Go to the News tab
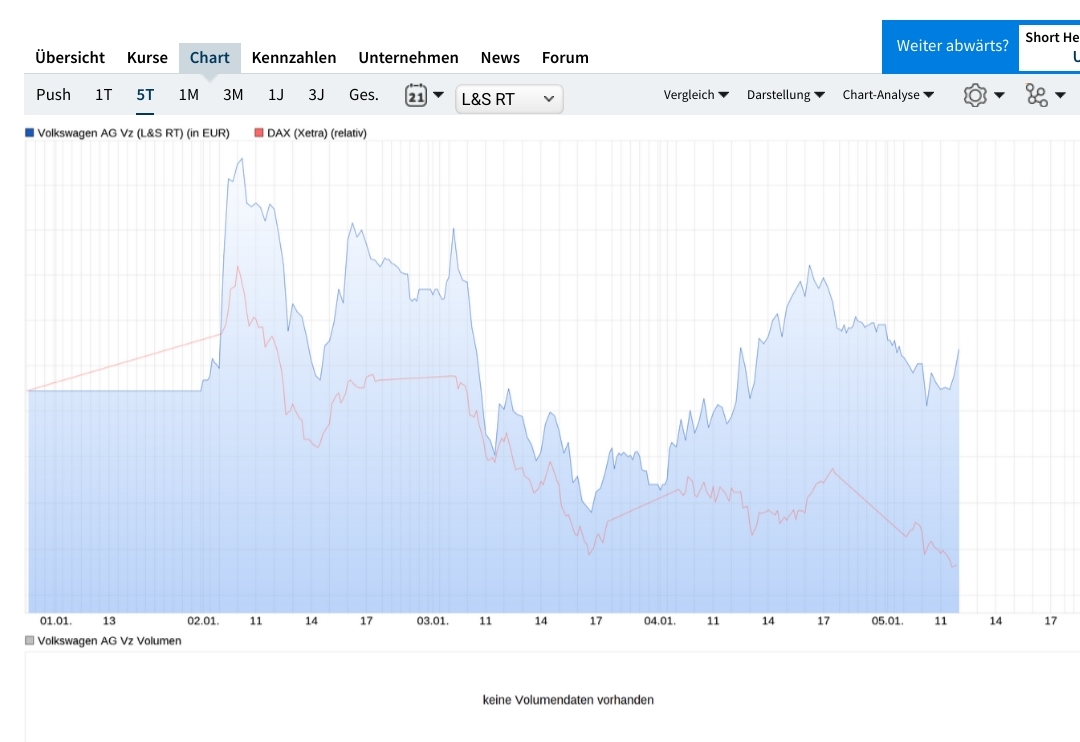 click(x=500, y=58)
